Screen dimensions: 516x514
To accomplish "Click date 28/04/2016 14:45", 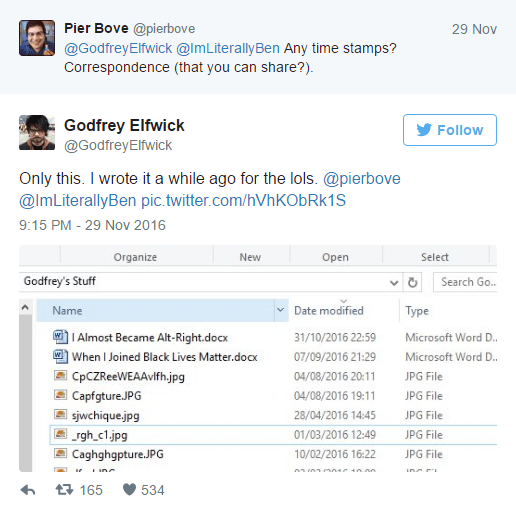I will [335, 415].
